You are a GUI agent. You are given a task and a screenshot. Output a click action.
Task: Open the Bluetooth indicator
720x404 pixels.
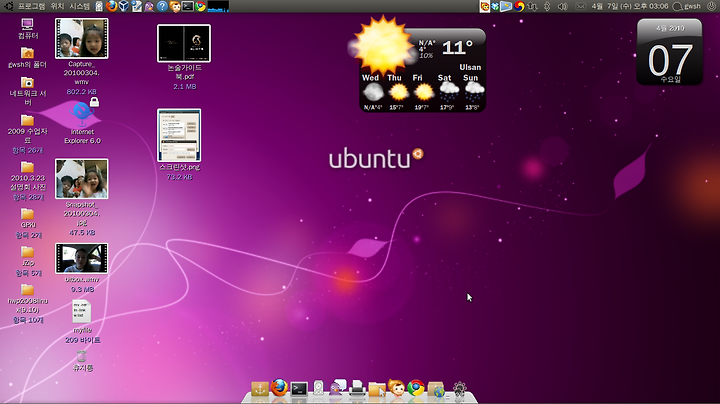click(x=547, y=6)
